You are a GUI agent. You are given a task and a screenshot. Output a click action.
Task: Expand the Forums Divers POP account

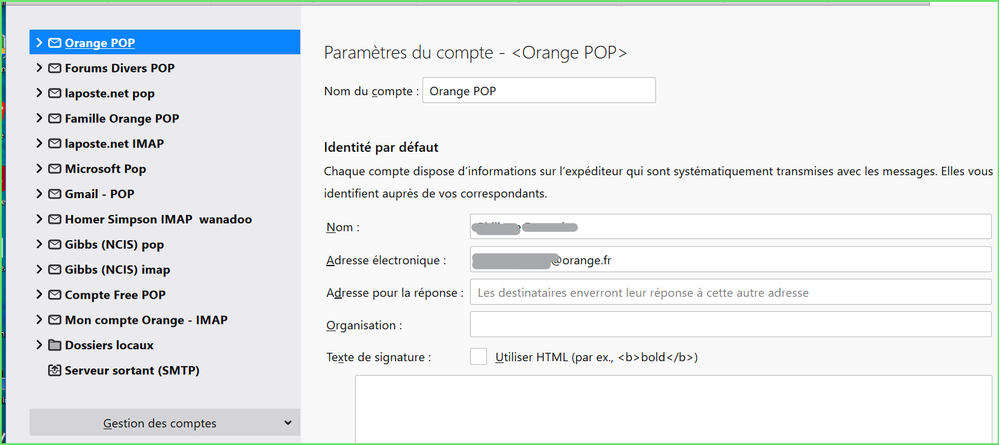39,68
